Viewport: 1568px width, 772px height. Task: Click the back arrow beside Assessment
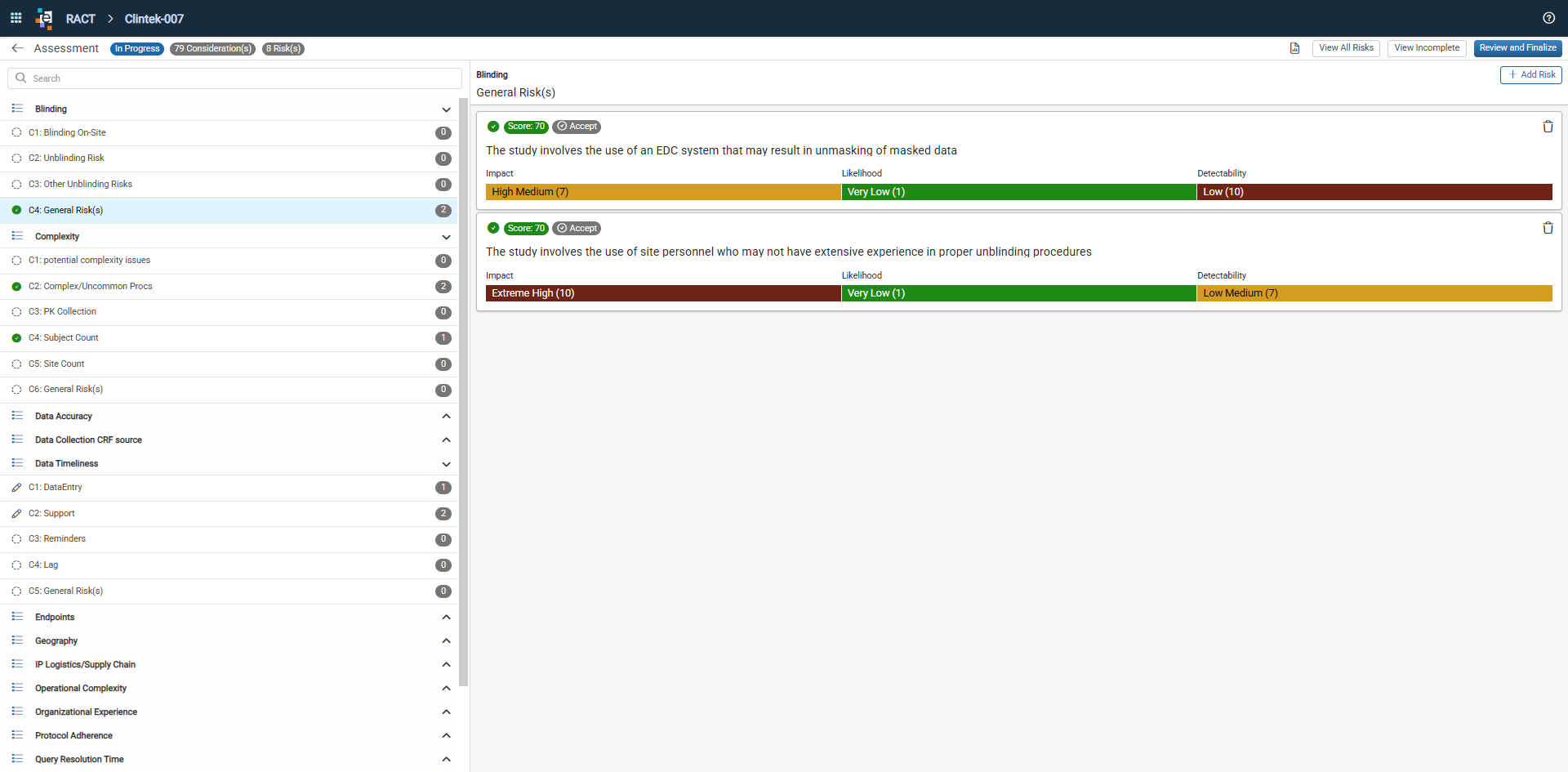(17, 48)
